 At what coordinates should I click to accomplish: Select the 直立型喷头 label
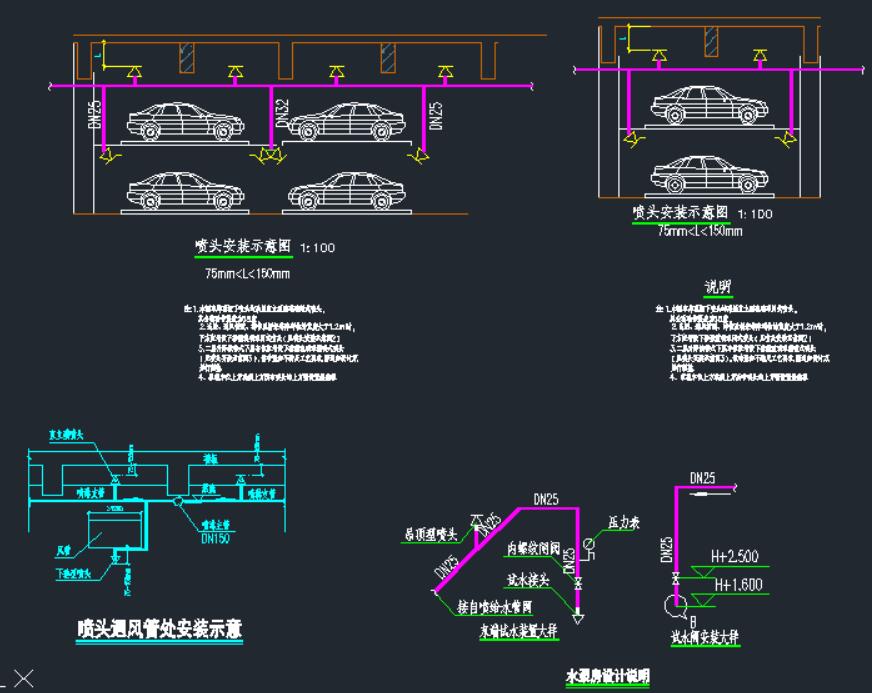tap(66, 435)
